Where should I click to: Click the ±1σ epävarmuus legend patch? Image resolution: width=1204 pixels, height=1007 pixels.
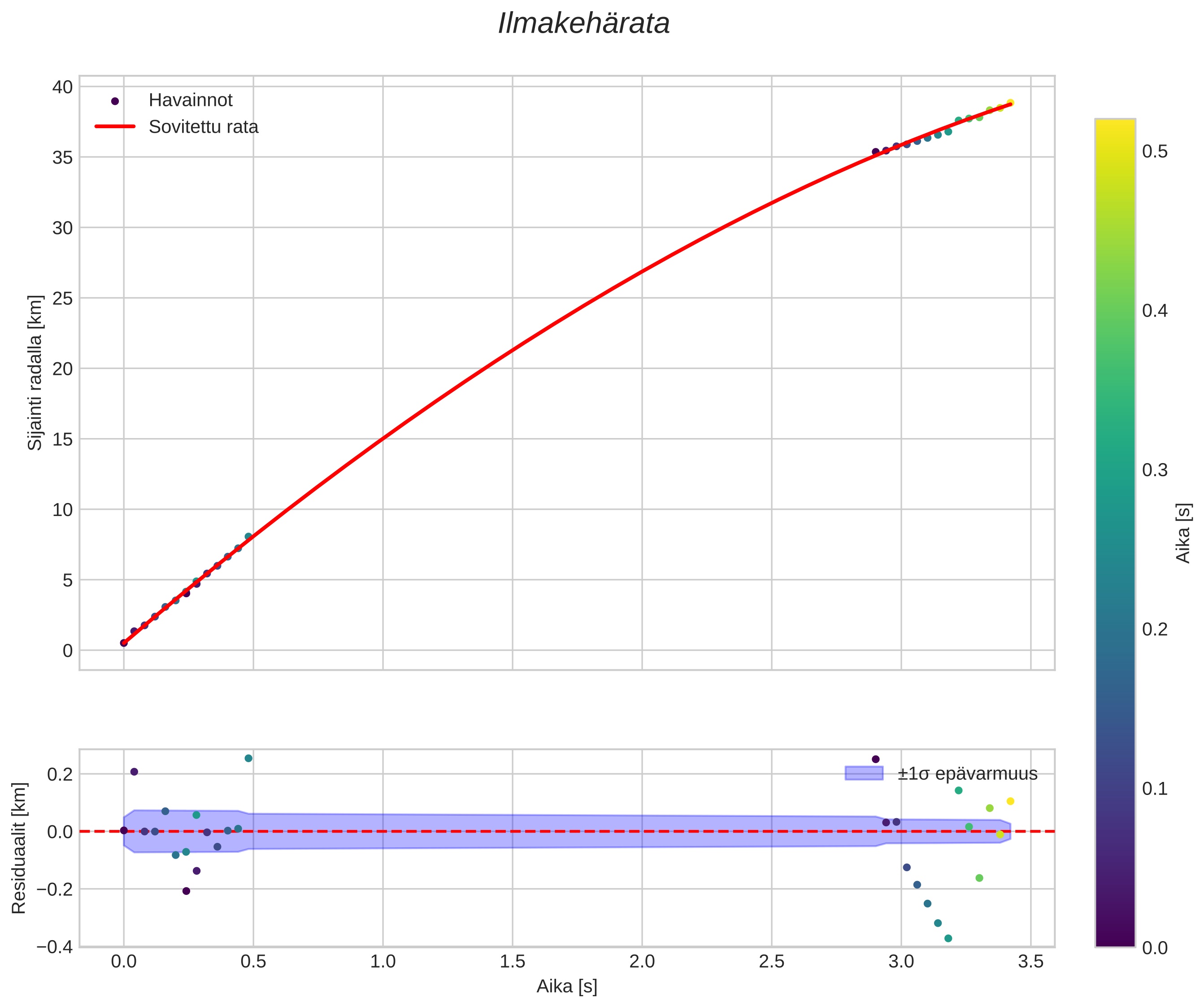tap(864, 774)
